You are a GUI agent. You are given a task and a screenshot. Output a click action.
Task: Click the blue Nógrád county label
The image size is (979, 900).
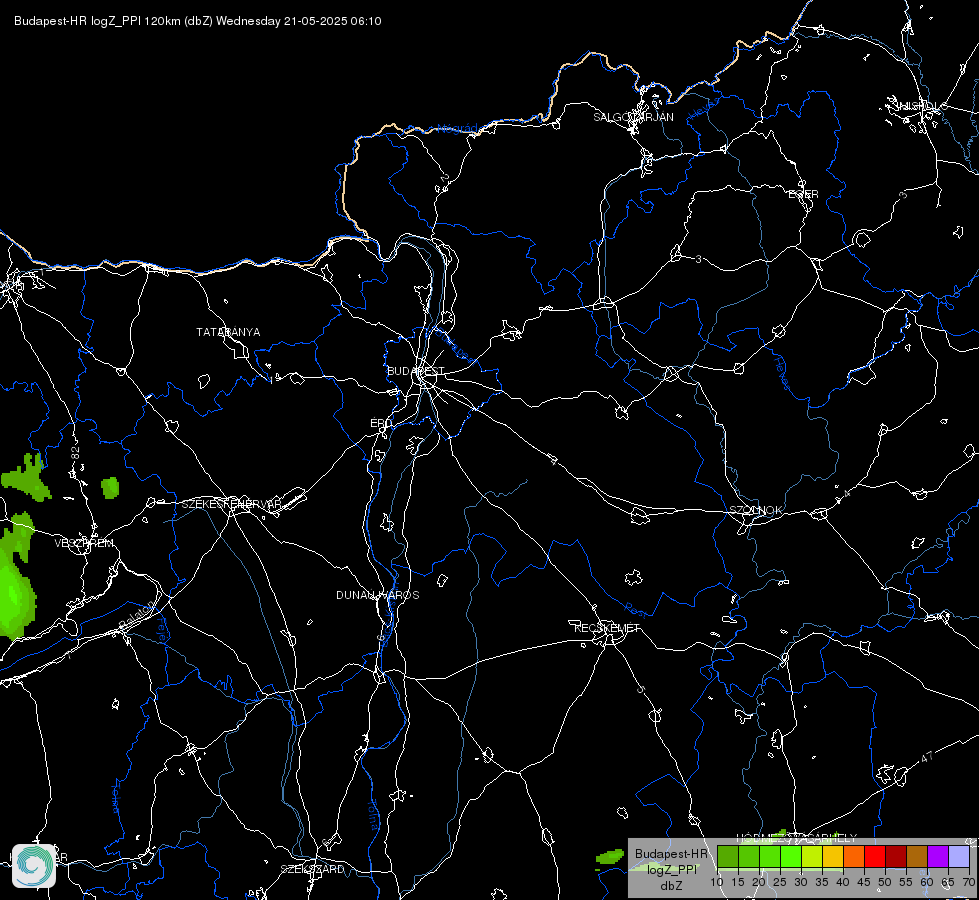tap(458, 129)
